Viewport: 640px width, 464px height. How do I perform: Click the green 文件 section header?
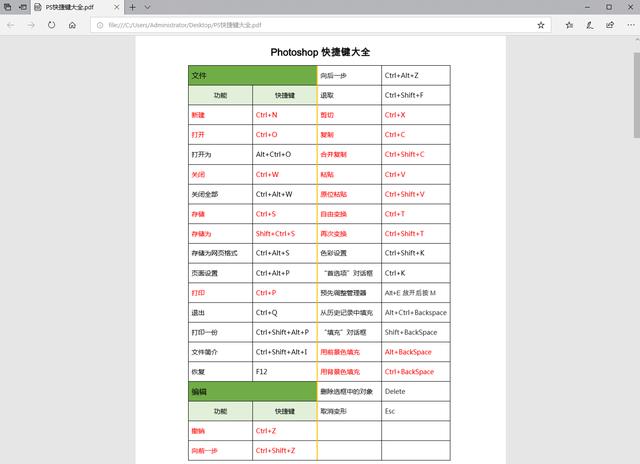252,75
